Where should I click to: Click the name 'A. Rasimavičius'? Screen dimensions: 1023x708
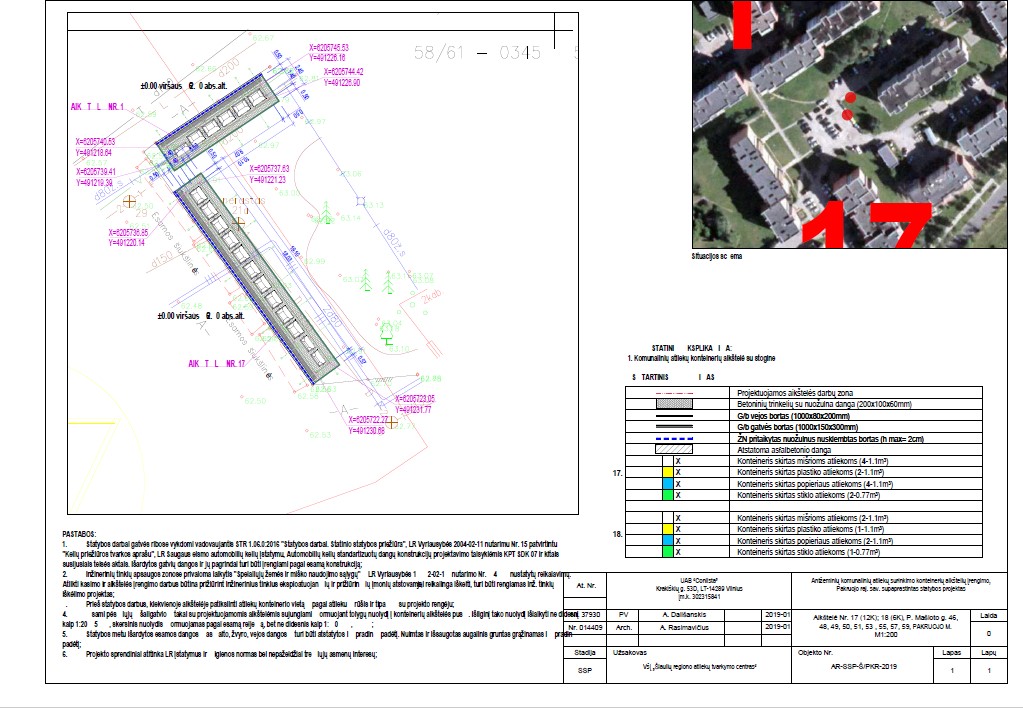point(684,627)
